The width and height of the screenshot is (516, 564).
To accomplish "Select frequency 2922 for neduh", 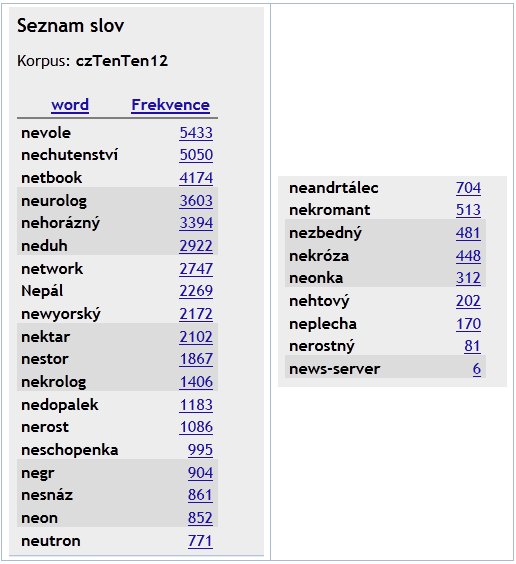I will (x=196, y=246).
